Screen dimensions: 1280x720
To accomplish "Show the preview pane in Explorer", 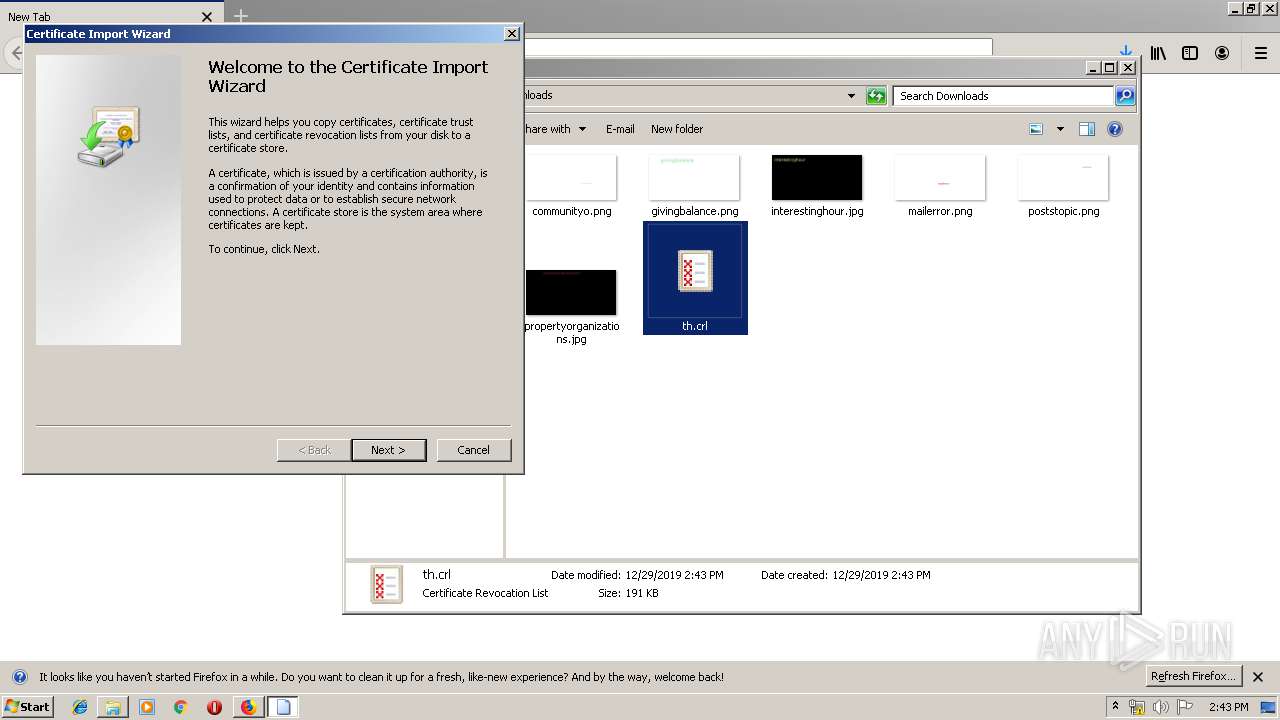I will (1087, 129).
